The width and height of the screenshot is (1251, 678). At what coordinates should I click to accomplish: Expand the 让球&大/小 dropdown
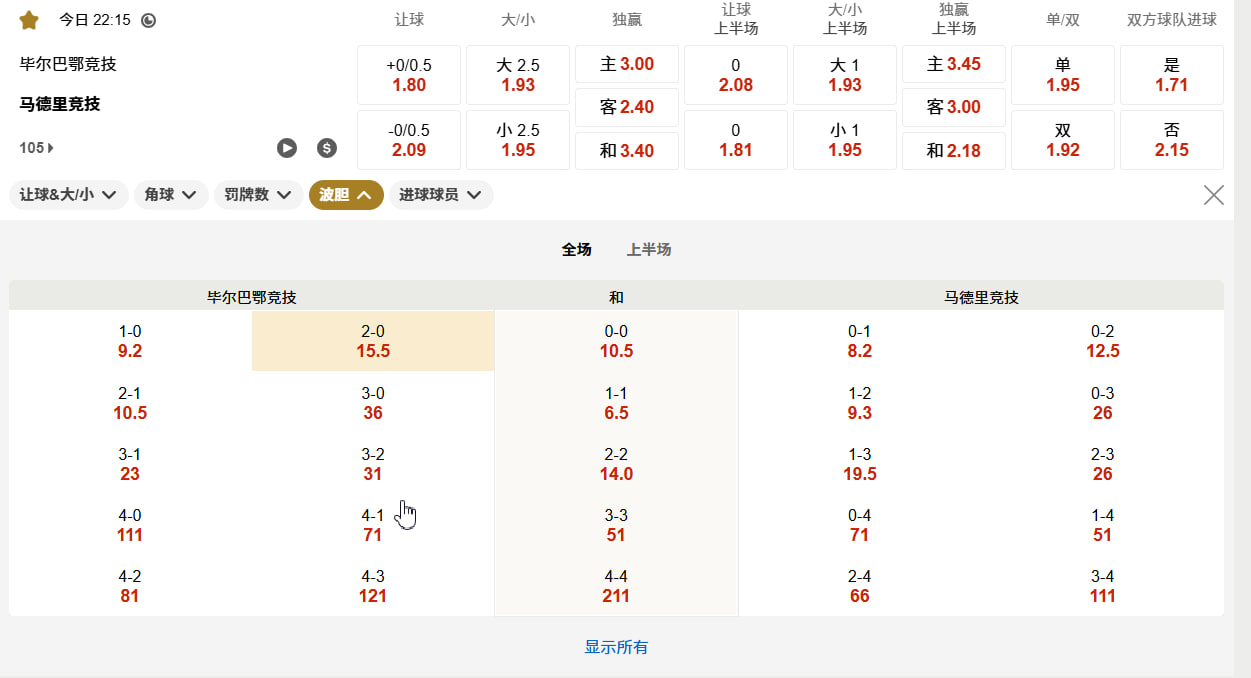coord(69,195)
